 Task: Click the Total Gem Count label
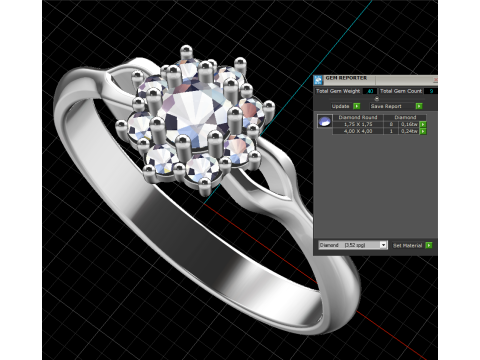[x=401, y=91]
